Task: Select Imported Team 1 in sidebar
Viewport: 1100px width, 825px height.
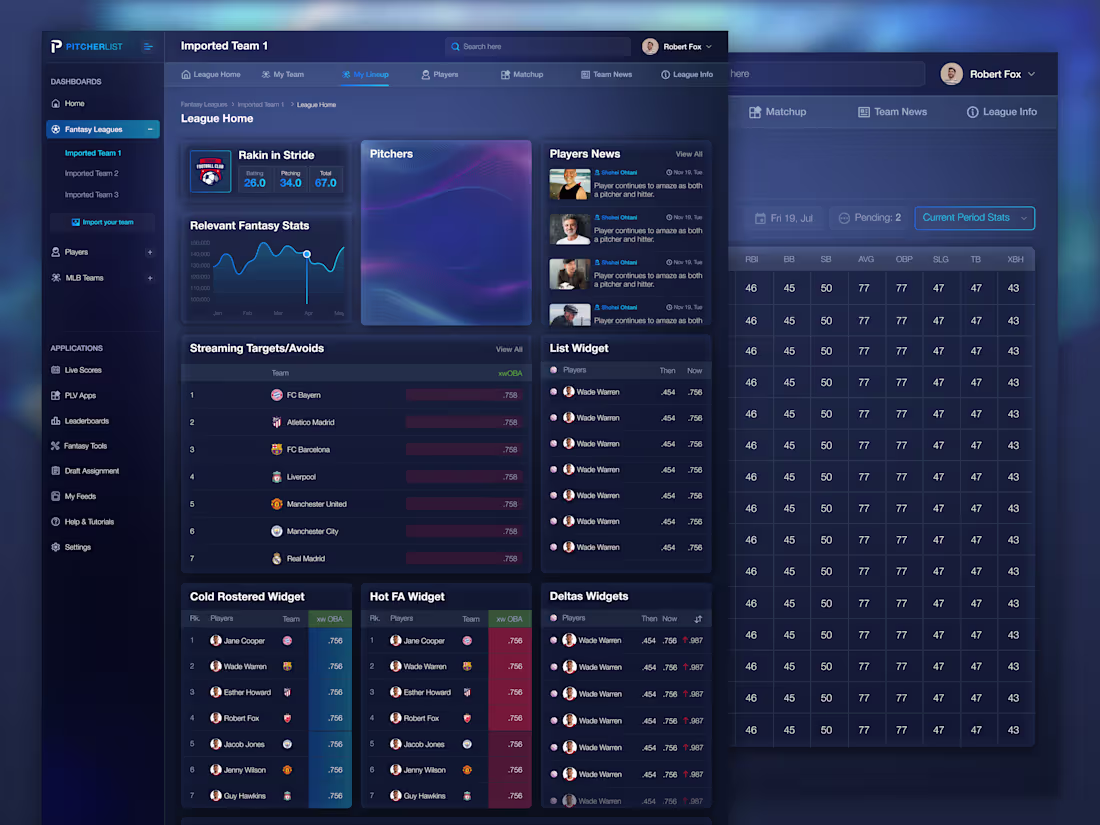Action: click(x=93, y=153)
